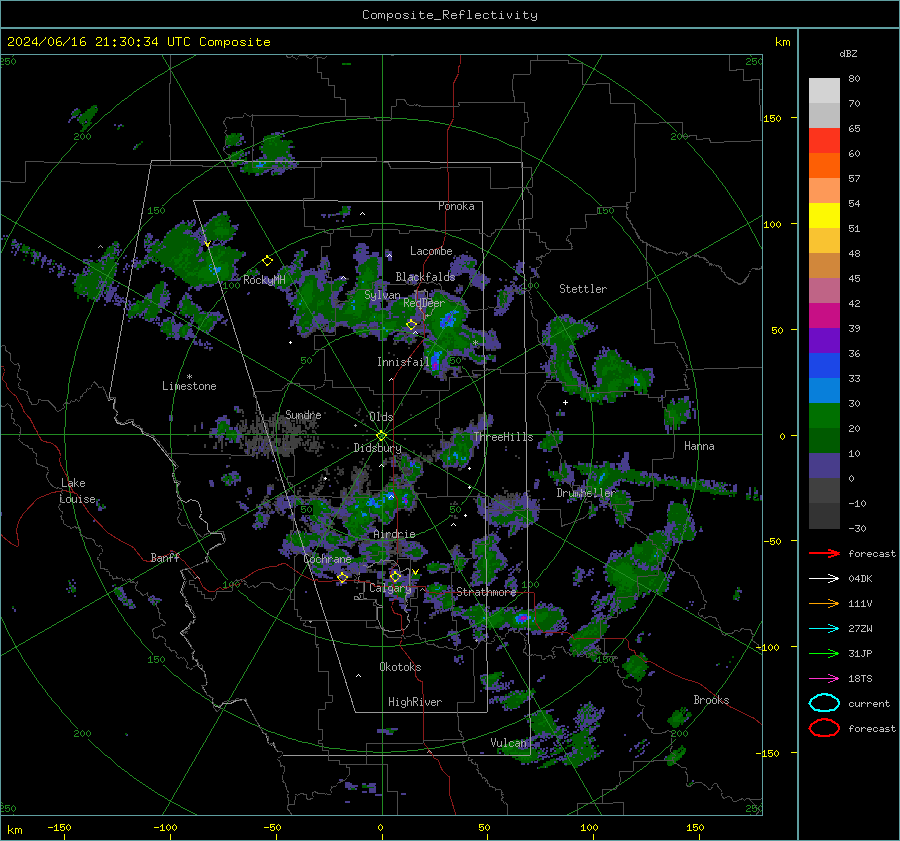
Task: Click the red forecast ellipse icon
Action: click(x=824, y=728)
